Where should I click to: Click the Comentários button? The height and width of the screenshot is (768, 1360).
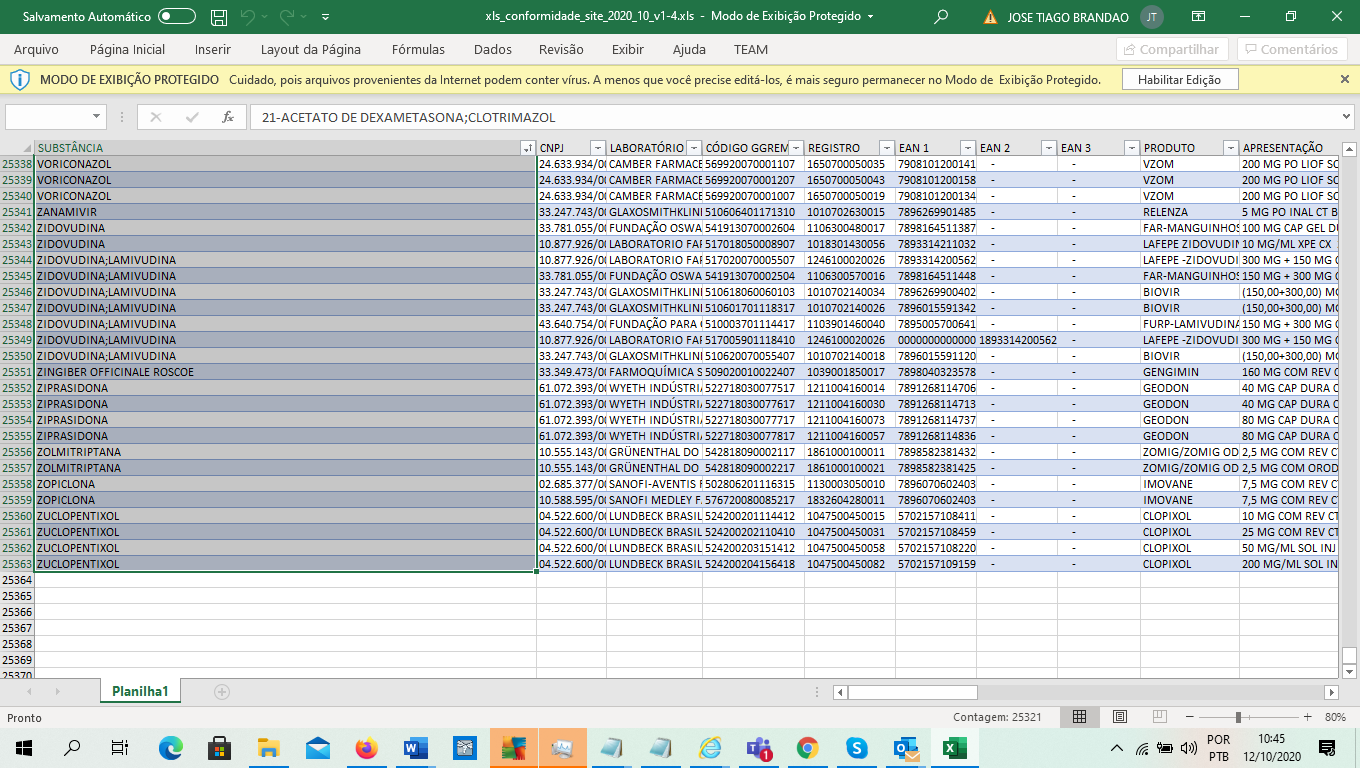click(x=1291, y=49)
